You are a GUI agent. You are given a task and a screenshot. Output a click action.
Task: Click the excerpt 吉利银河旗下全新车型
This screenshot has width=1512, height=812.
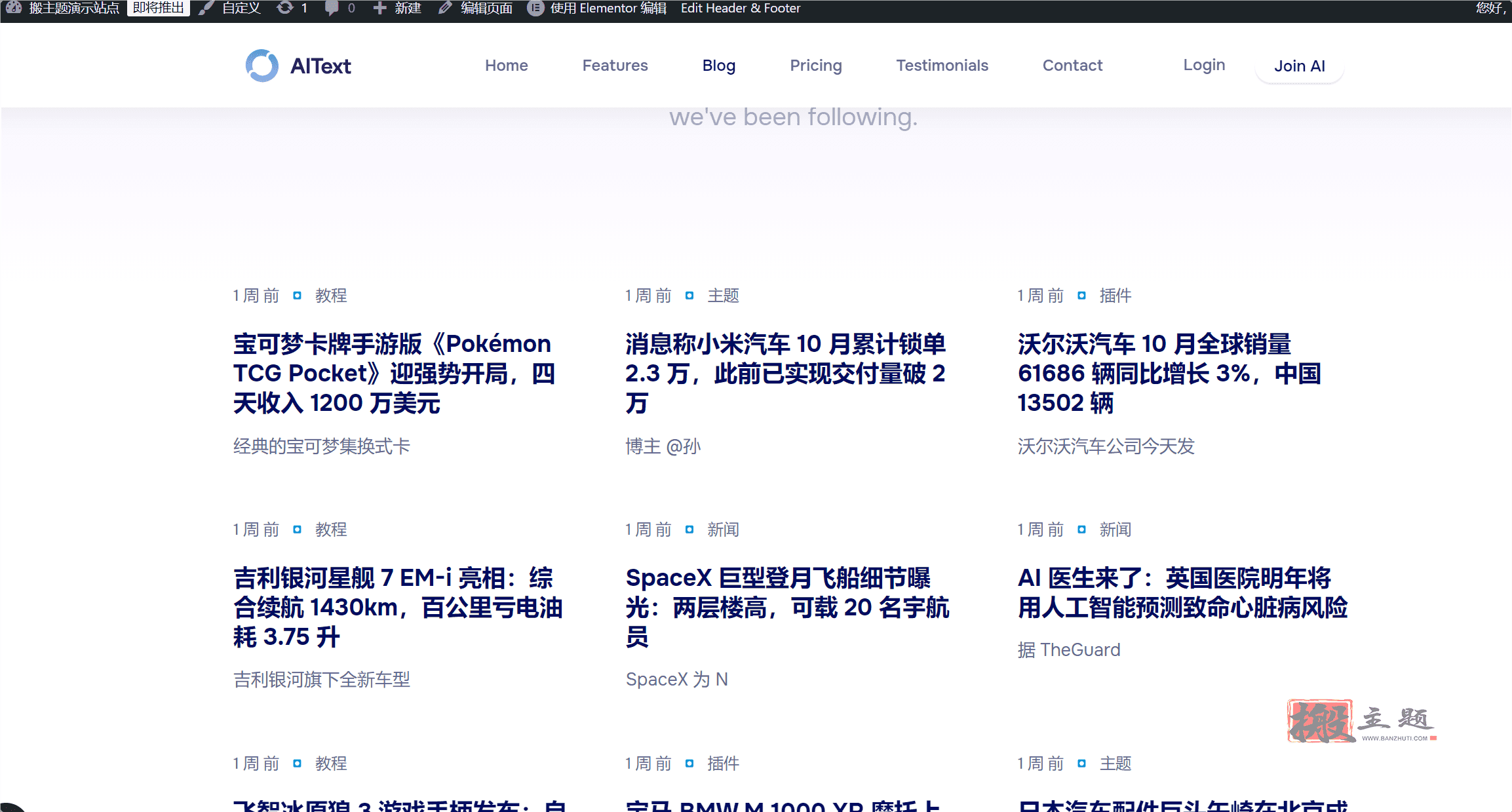(322, 680)
